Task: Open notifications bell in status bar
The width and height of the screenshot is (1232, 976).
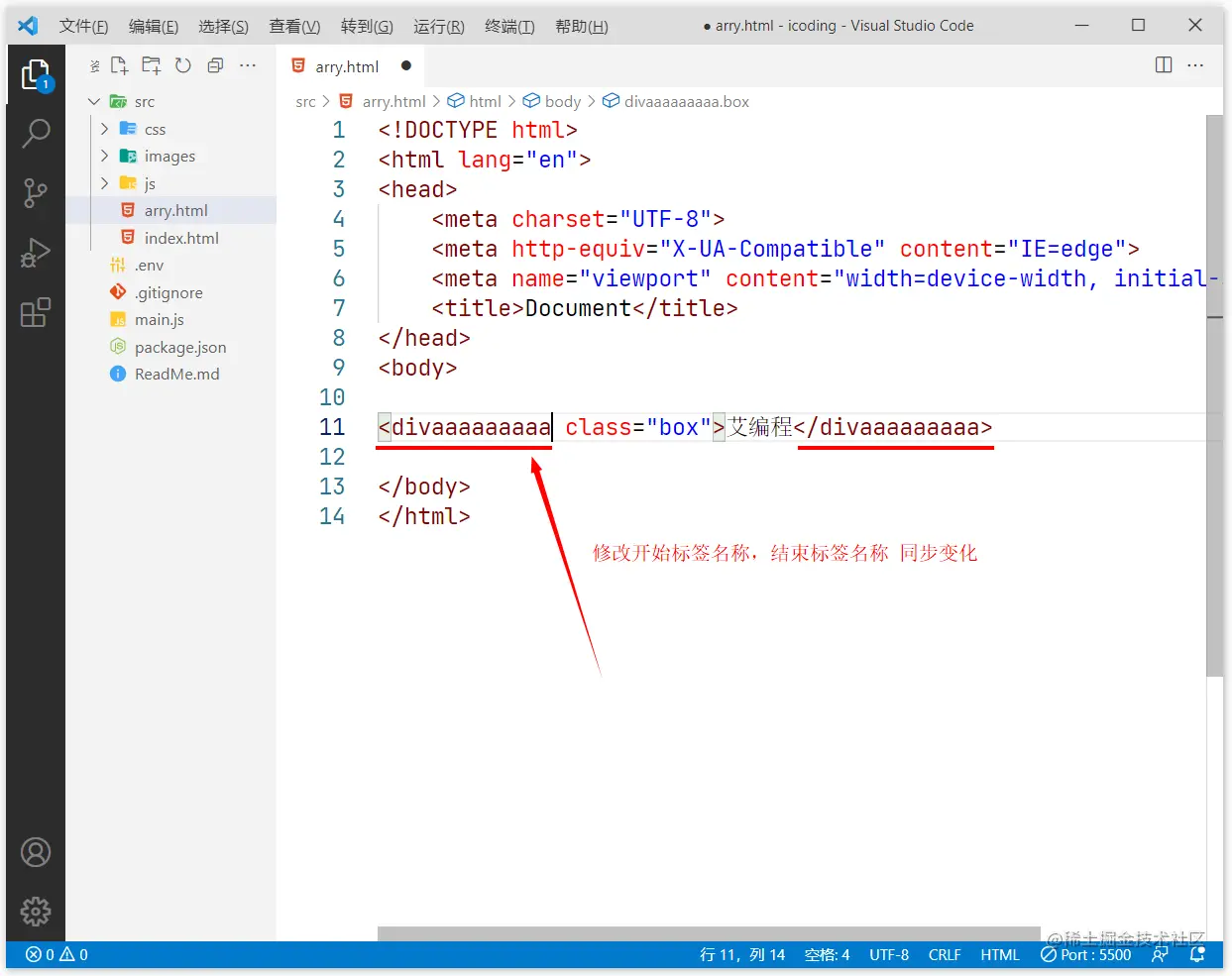Action: click(1197, 954)
